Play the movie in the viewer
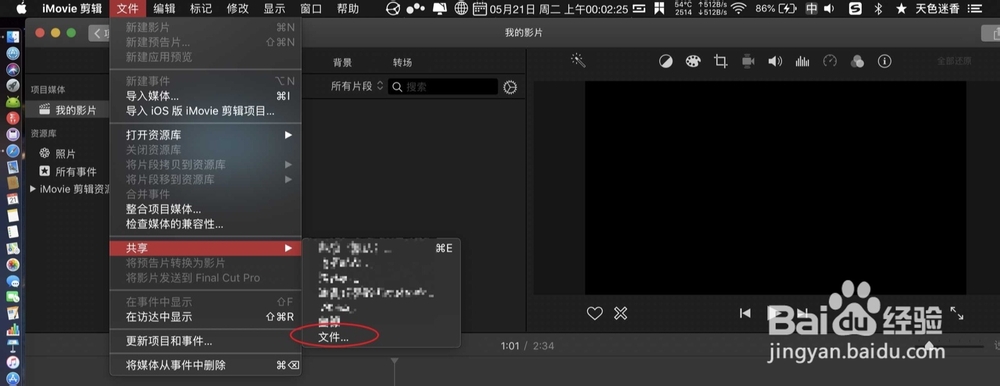Image resolution: width=1000 pixels, height=386 pixels. click(x=774, y=313)
